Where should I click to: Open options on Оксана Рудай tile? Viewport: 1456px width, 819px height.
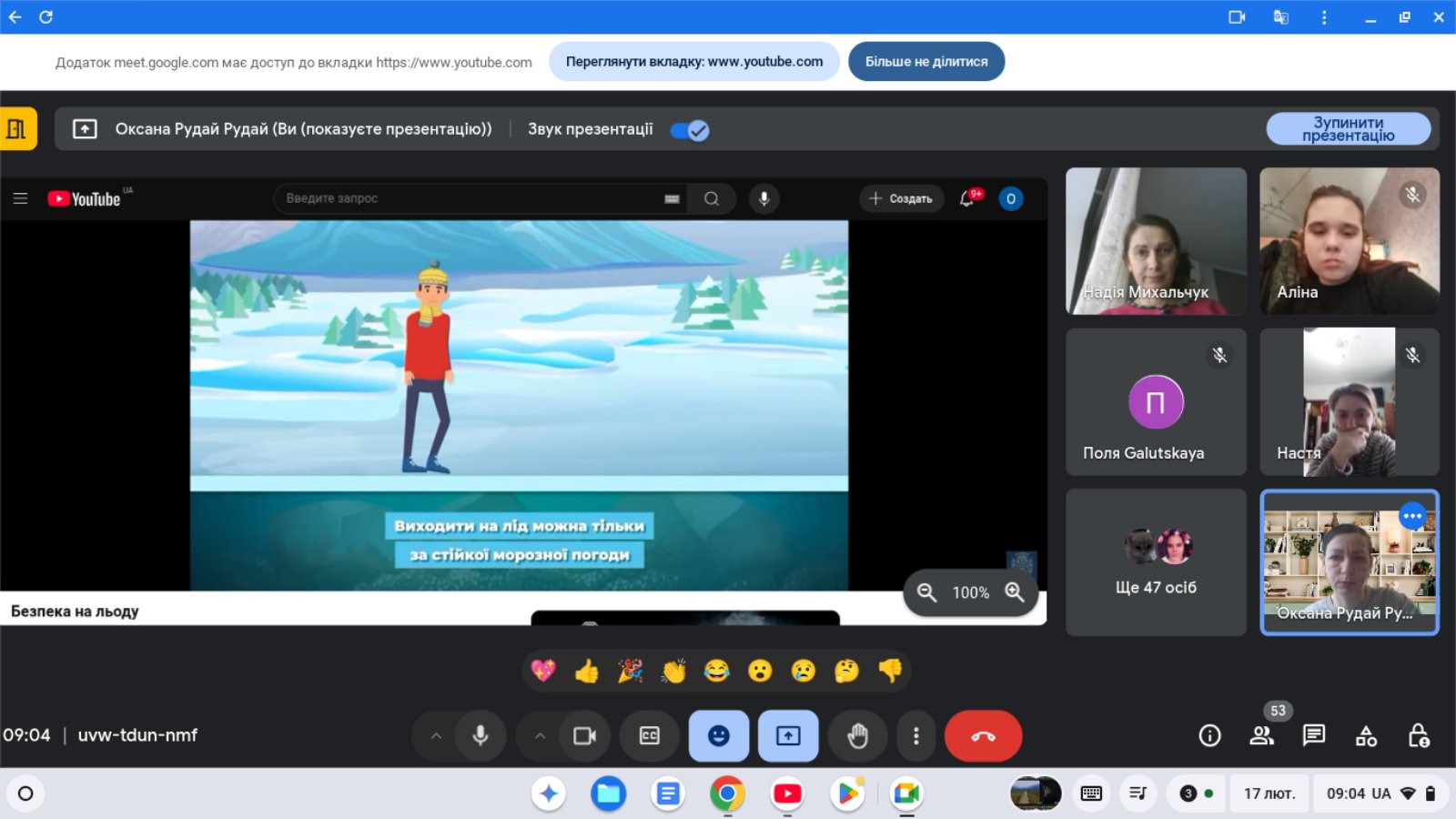(x=1412, y=517)
